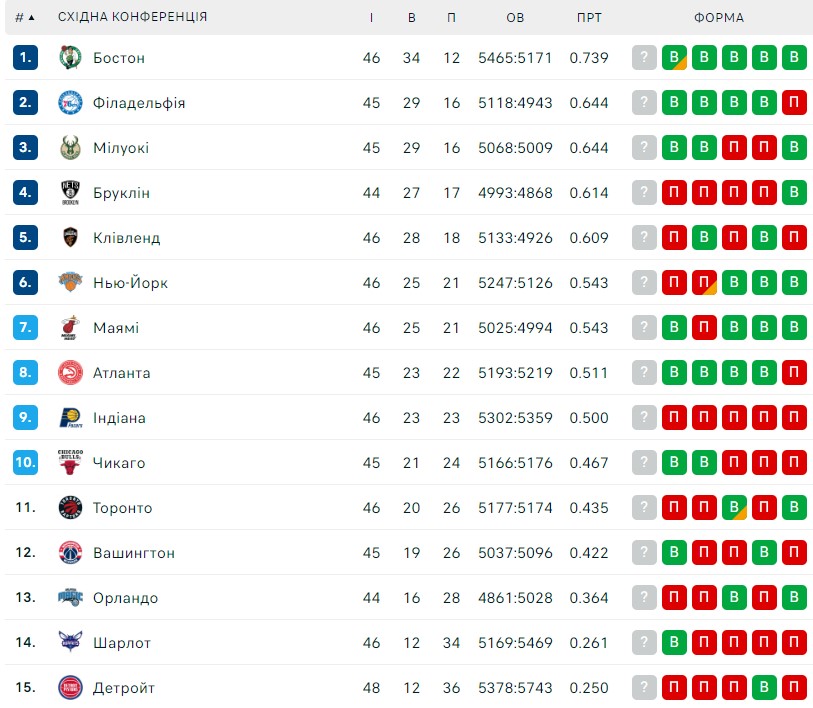Open the Клівленд team link
813x708 pixels.
[x=127, y=238]
